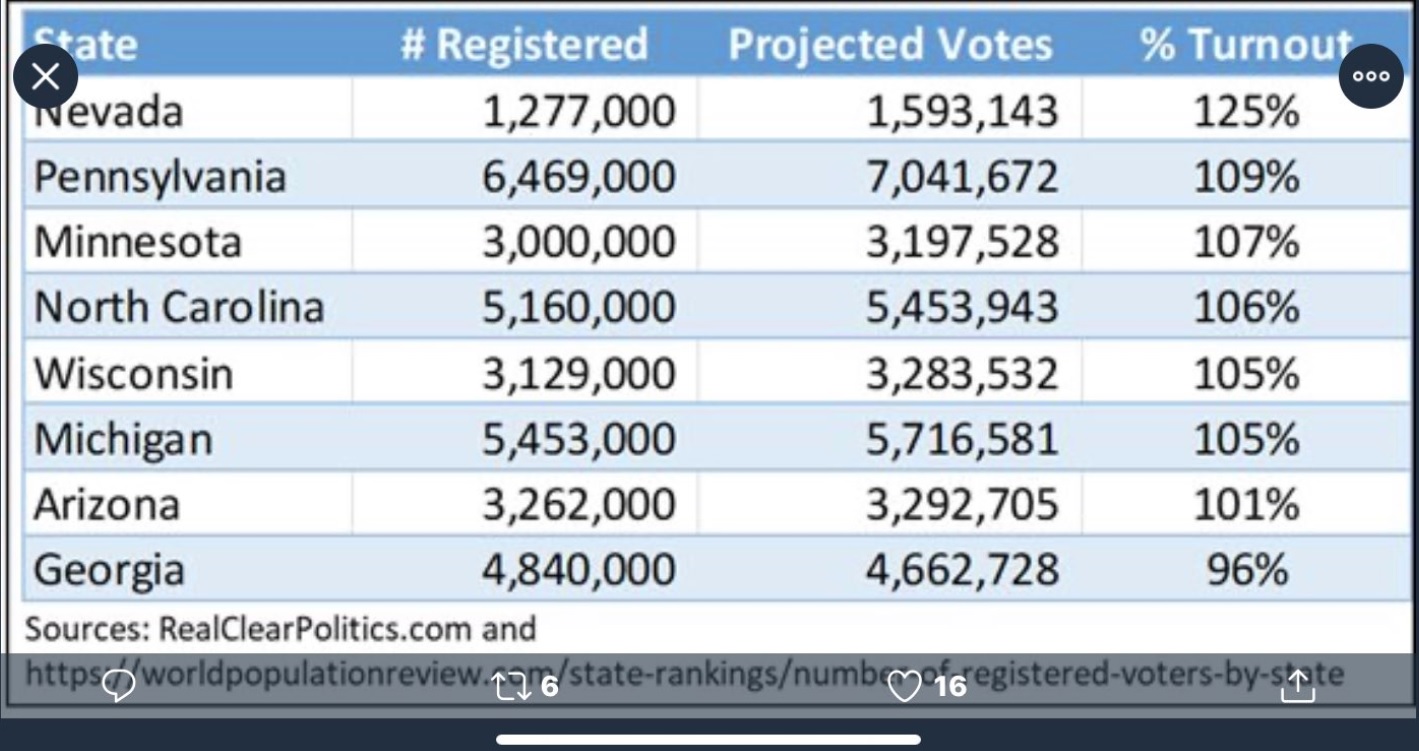
Task: Click Michigan's 5,716,581 projected votes
Action: (961, 439)
